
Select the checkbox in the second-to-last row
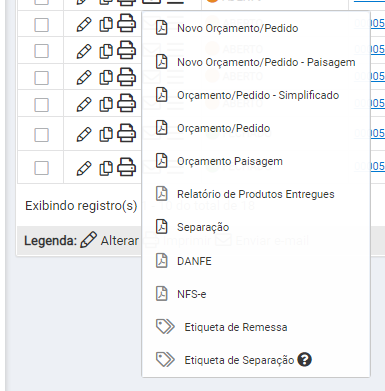pyautogui.click(x=41, y=135)
